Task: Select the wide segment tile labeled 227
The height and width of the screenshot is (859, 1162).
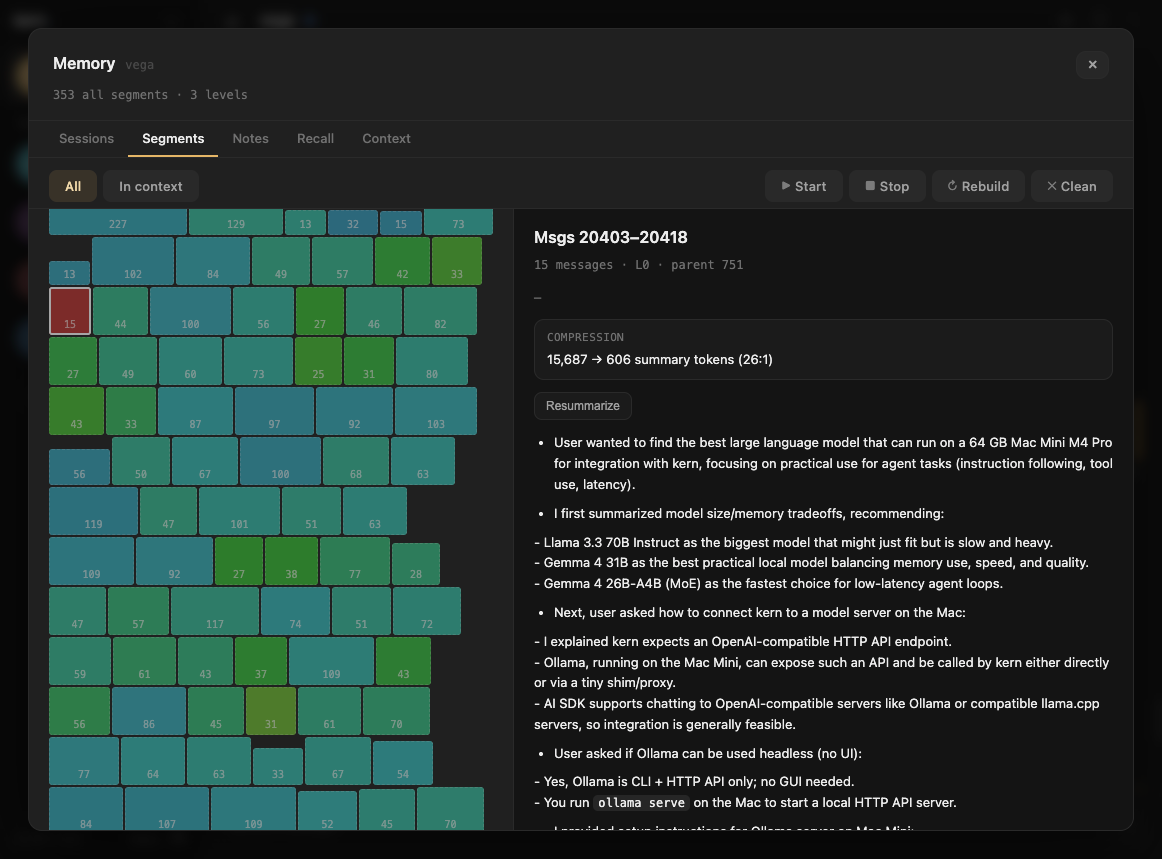Action: (118, 222)
